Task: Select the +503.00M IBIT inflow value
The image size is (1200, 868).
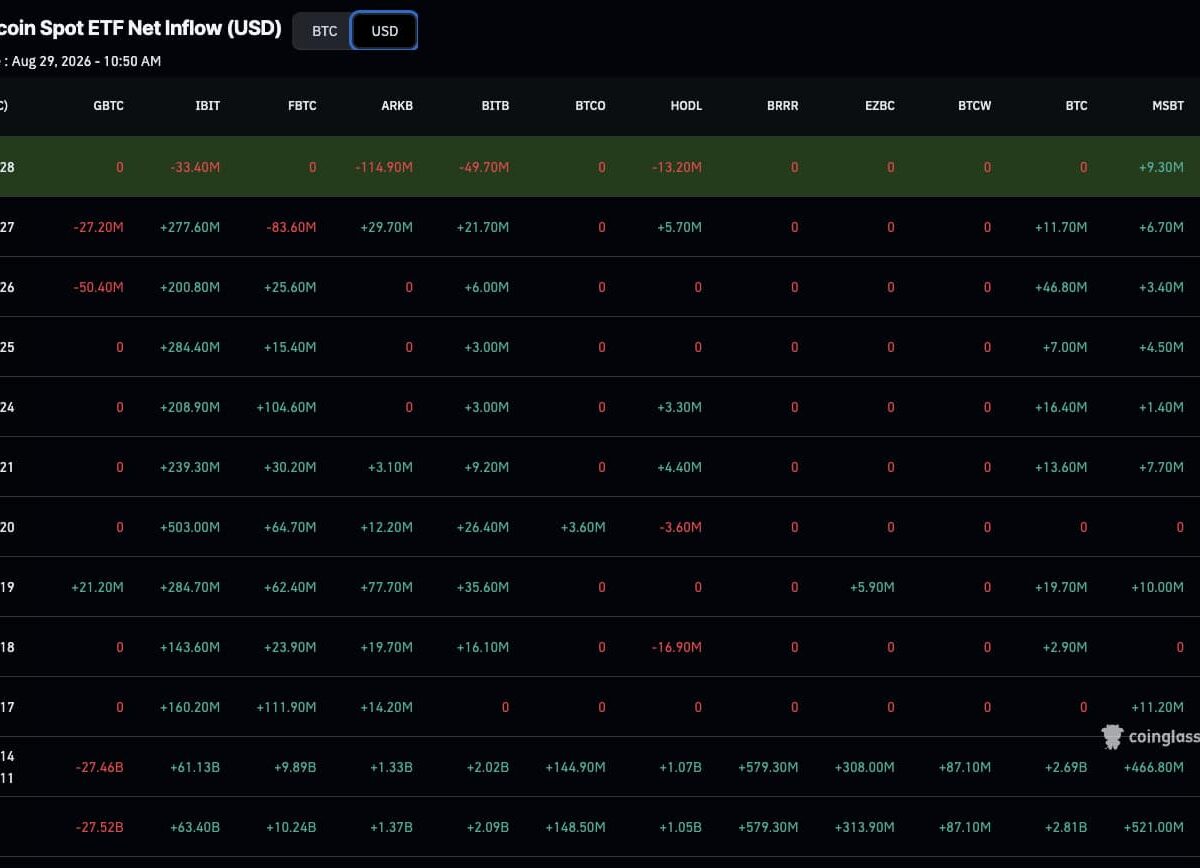Action: point(190,527)
